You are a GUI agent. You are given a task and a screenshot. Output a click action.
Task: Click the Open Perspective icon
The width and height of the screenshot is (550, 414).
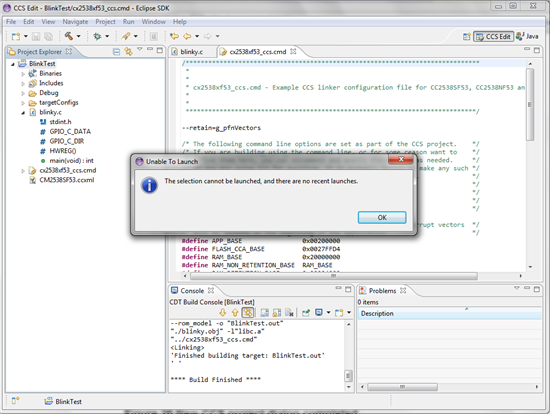pos(467,36)
